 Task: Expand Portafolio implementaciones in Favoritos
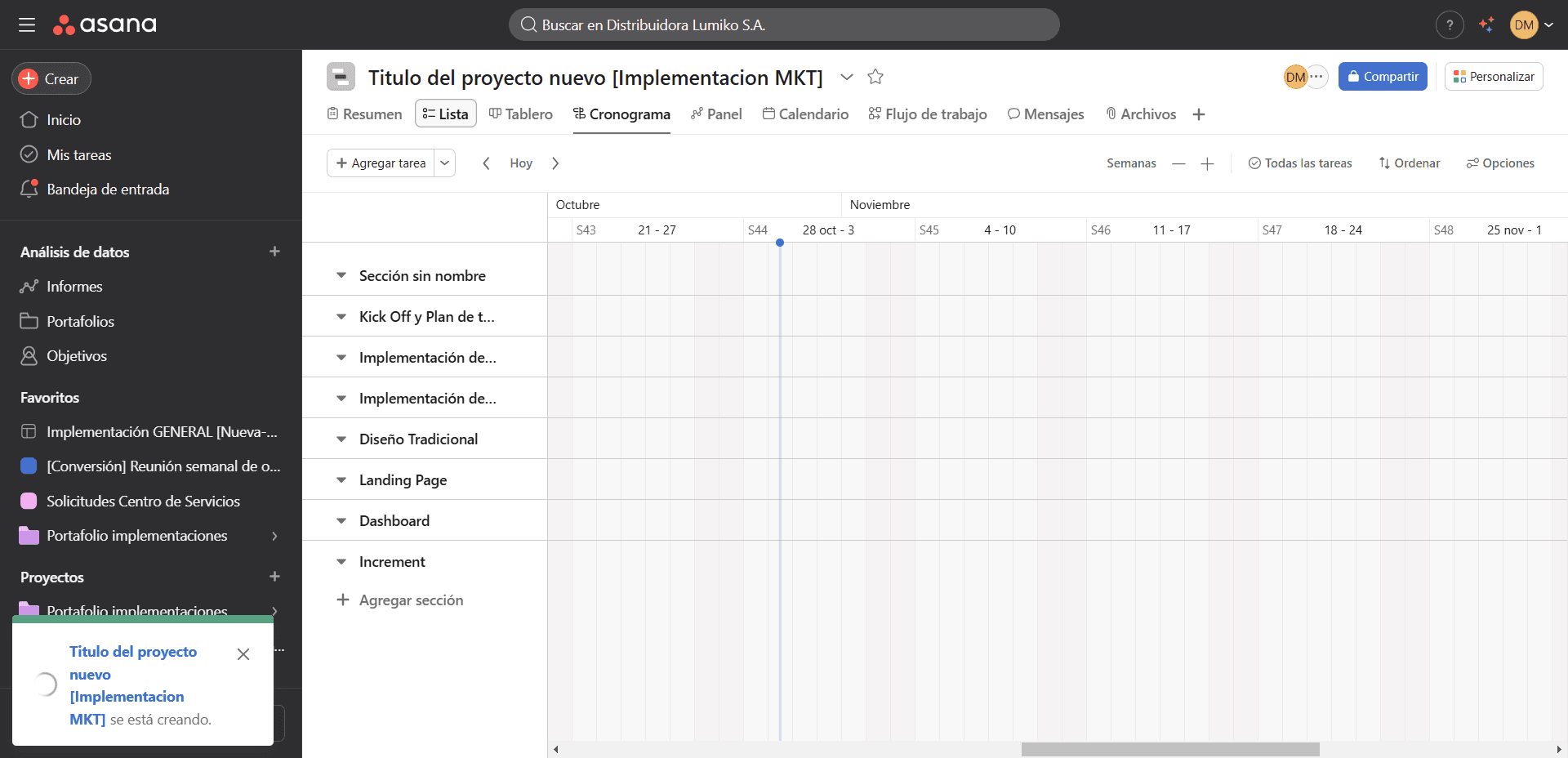pyautogui.click(x=274, y=536)
